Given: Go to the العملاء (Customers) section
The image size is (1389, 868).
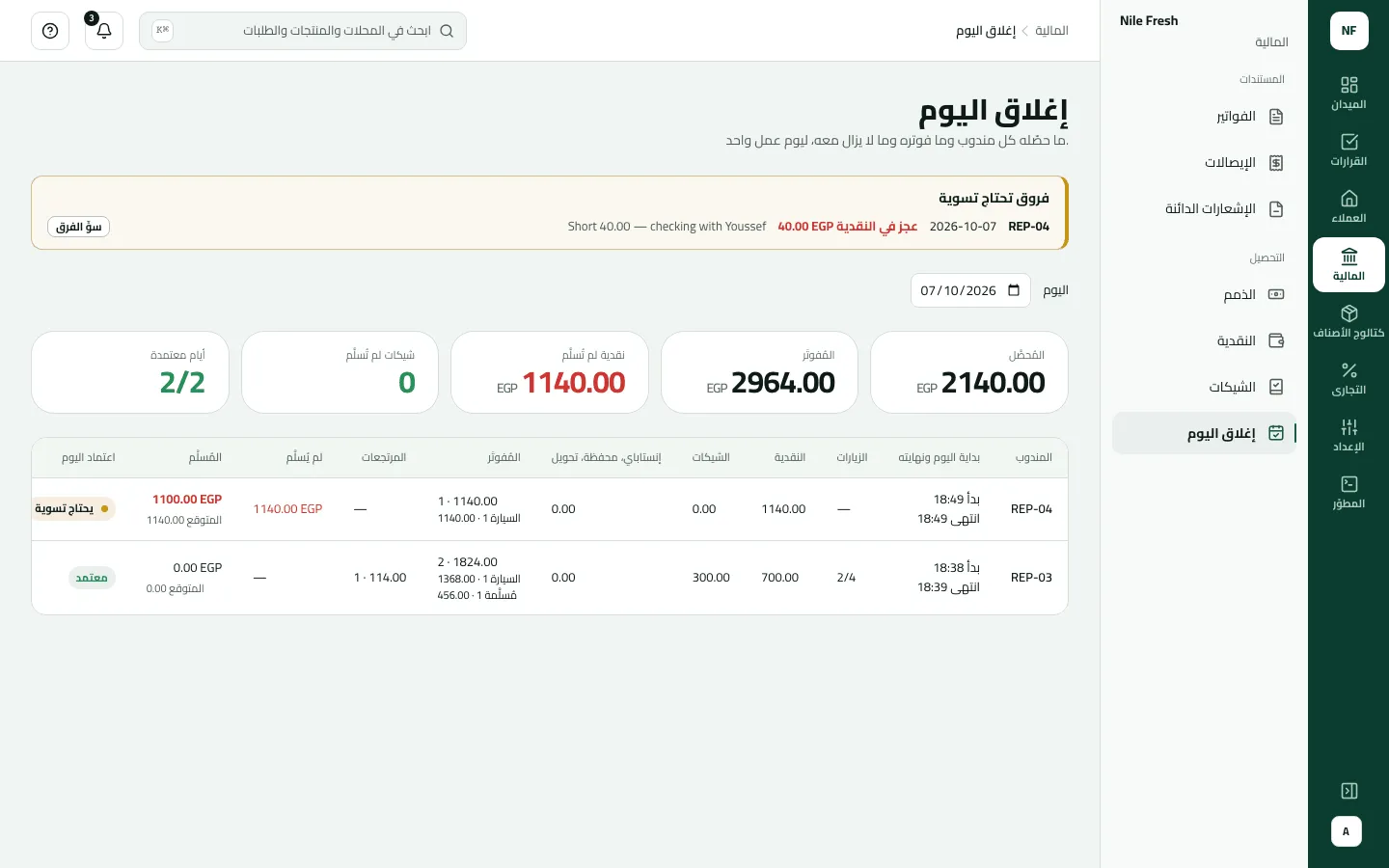Looking at the screenshot, I should pyautogui.click(x=1348, y=206).
